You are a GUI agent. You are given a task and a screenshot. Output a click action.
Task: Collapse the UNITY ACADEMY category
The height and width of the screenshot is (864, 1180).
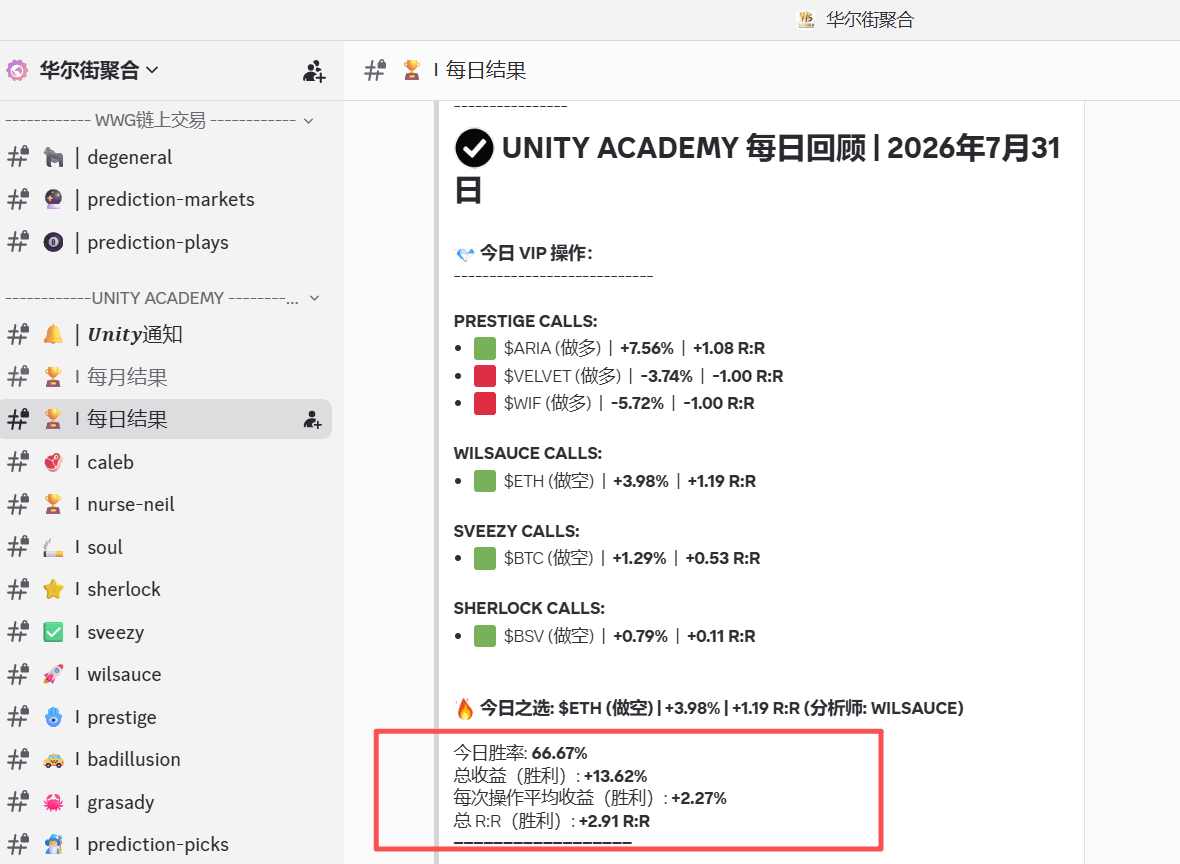coord(315,298)
